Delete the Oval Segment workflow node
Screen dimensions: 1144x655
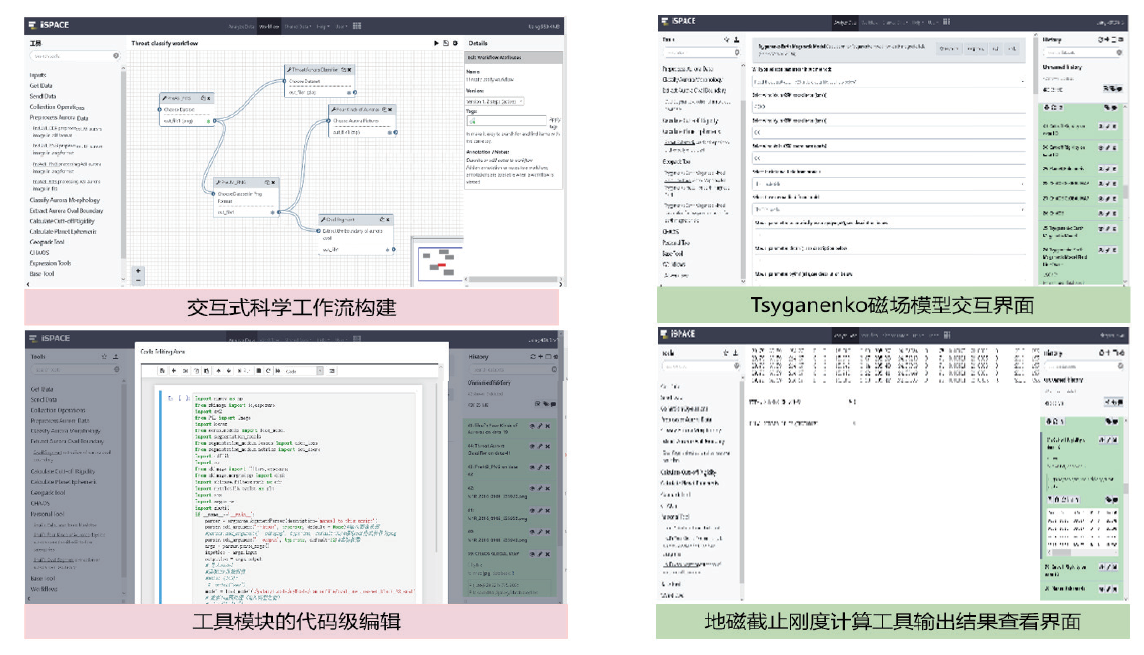388,220
